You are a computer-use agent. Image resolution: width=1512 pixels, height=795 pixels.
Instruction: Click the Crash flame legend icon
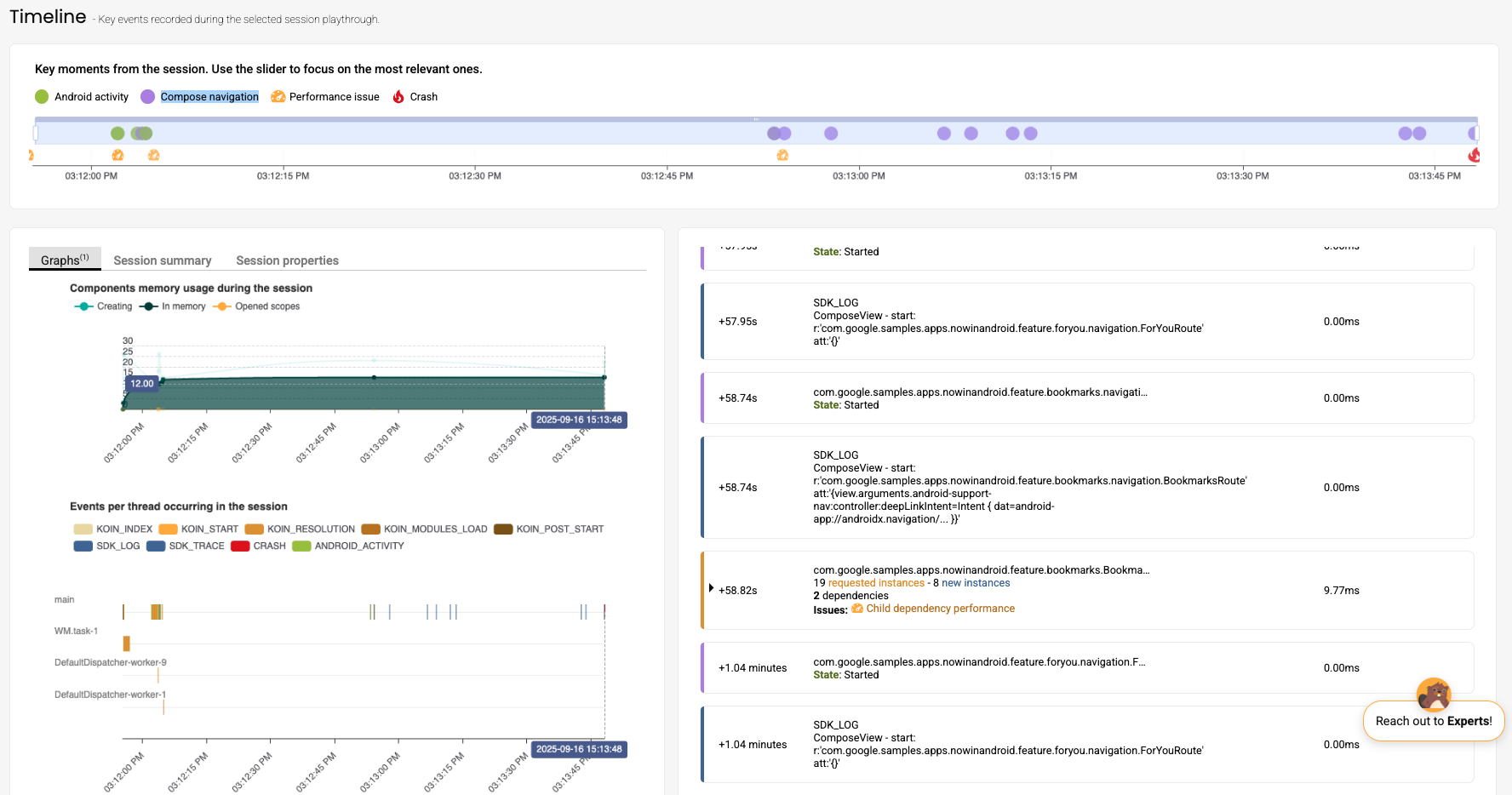(398, 97)
